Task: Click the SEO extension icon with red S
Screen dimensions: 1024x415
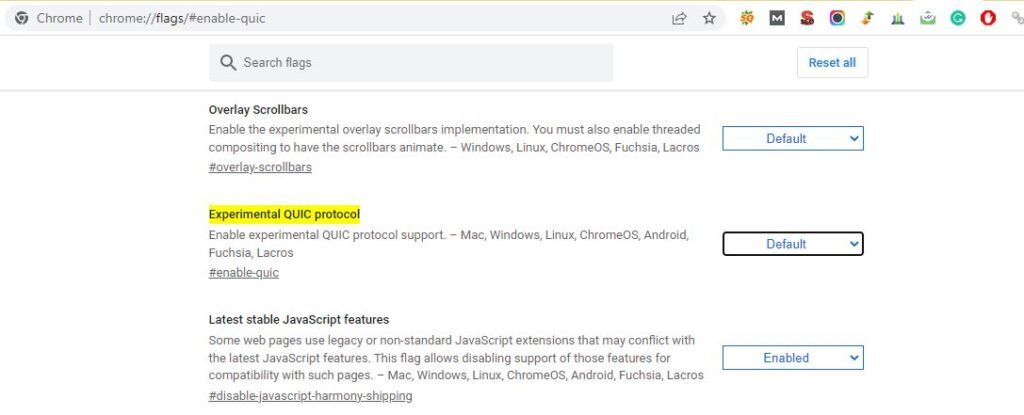Action: pos(807,18)
